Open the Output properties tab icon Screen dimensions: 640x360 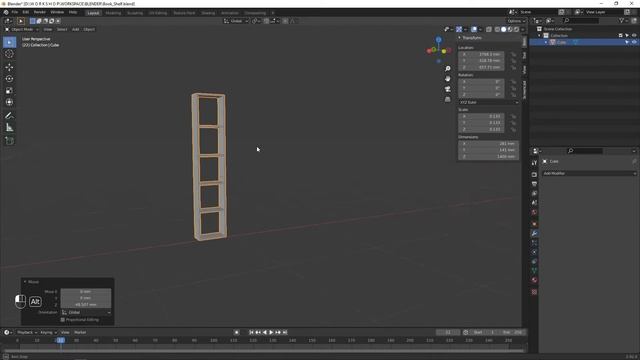[x=534, y=184]
